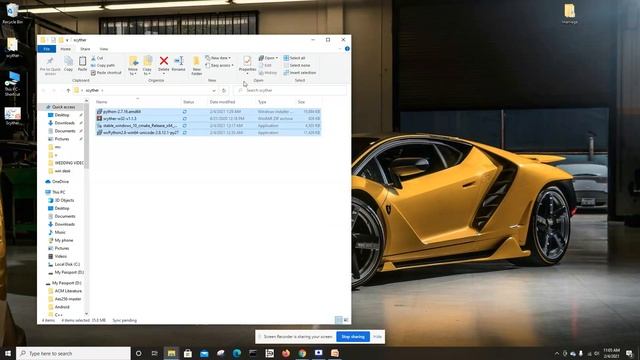Open the New item dropdown
This screenshot has height=360, width=640.
[218, 58]
